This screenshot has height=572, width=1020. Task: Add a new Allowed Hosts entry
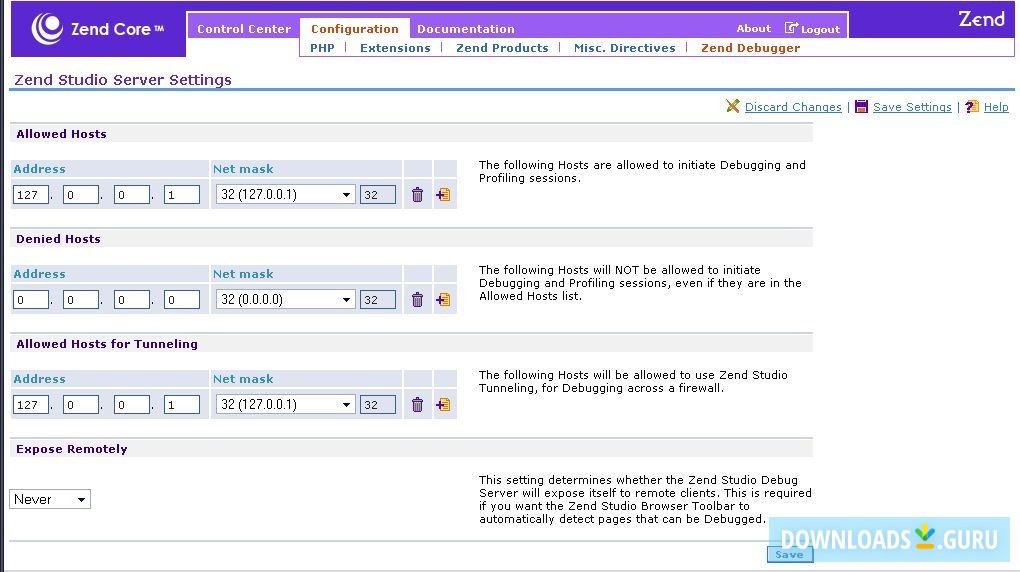(x=443, y=195)
